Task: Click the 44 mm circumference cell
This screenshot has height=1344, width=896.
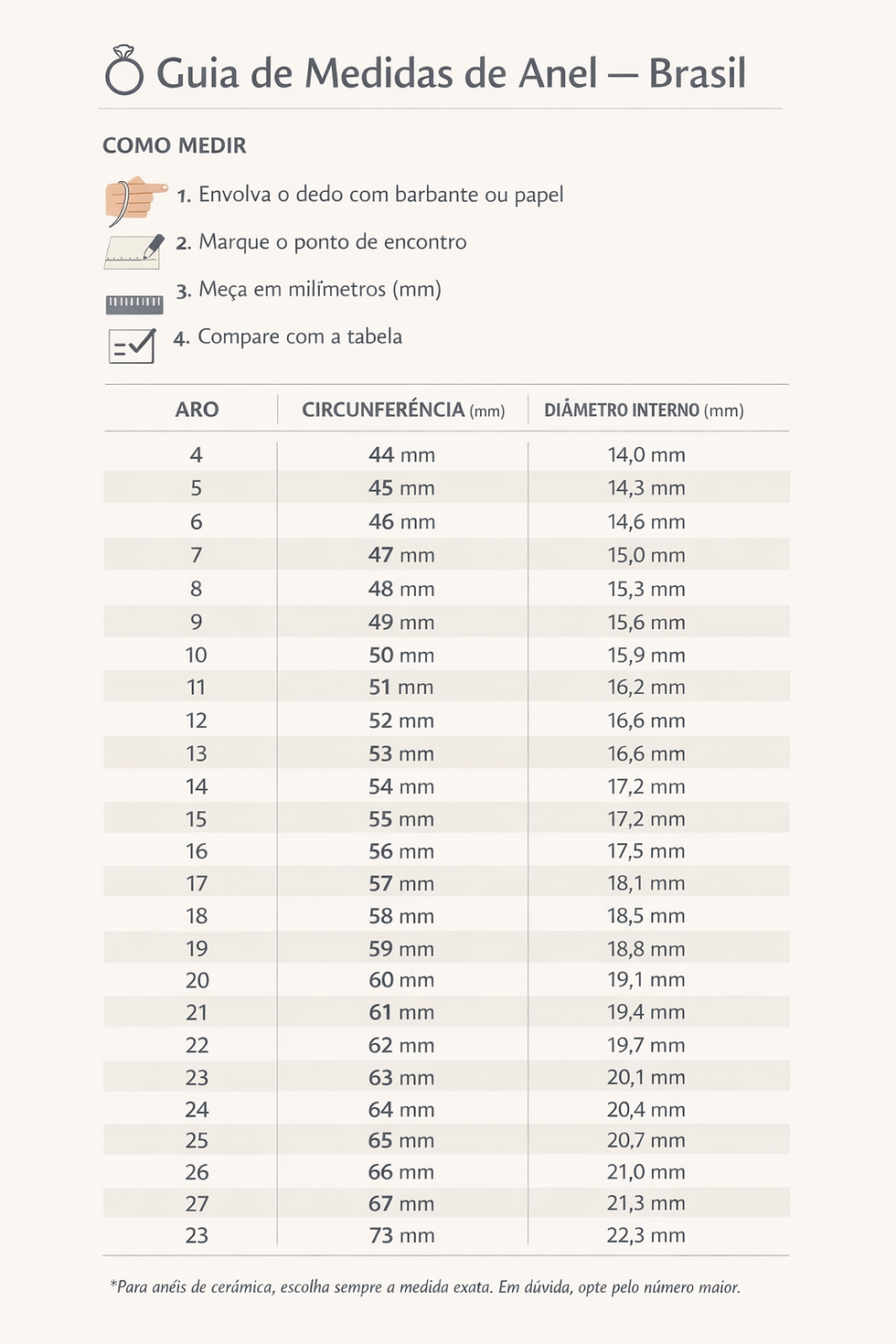Action: 402,454
